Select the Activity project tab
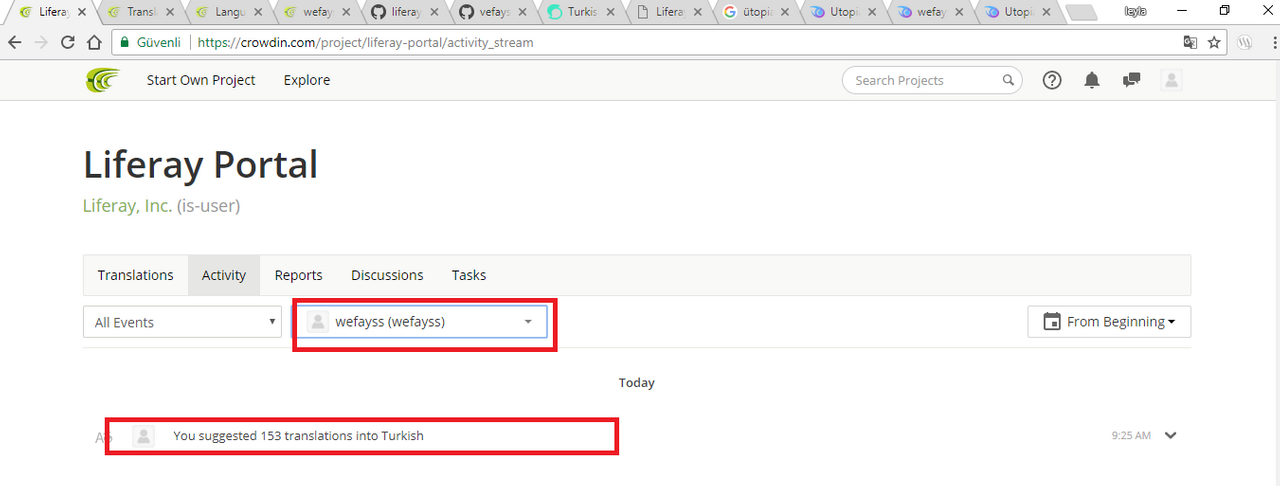 [224, 275]
